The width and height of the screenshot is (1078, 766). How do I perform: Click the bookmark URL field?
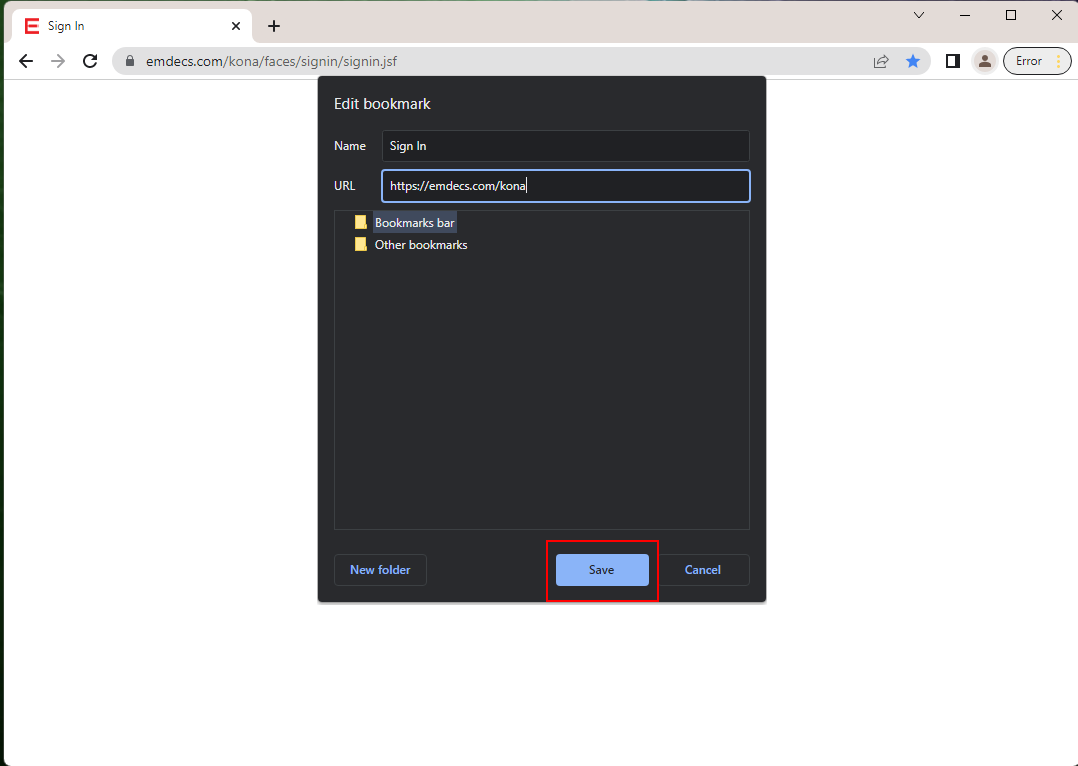click(565, 186)
